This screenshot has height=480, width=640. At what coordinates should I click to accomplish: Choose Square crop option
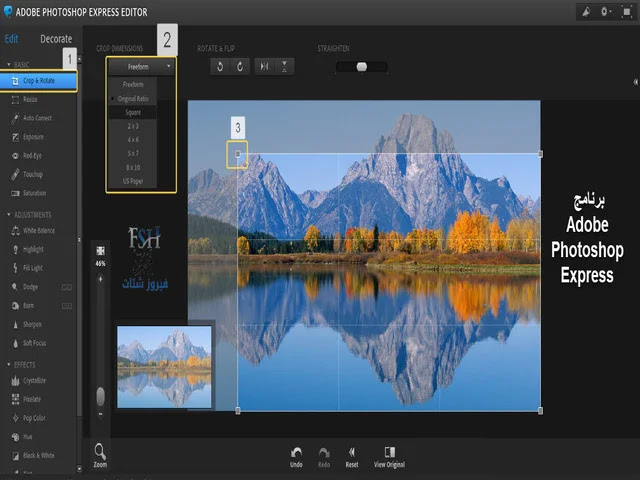coord(133,112)
